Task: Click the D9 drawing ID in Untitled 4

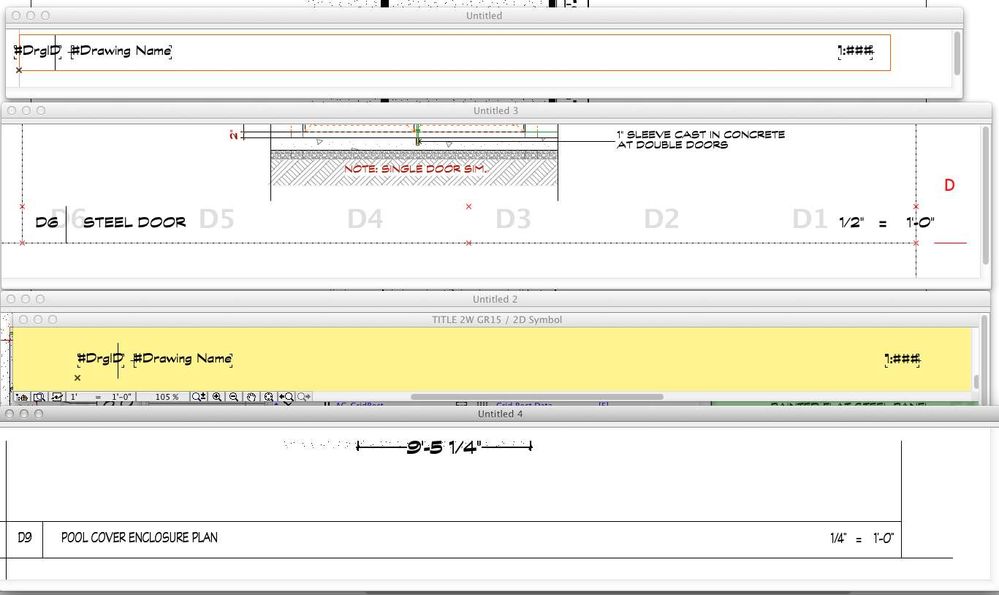Action: pyautogui.click(x=24, y=538)
